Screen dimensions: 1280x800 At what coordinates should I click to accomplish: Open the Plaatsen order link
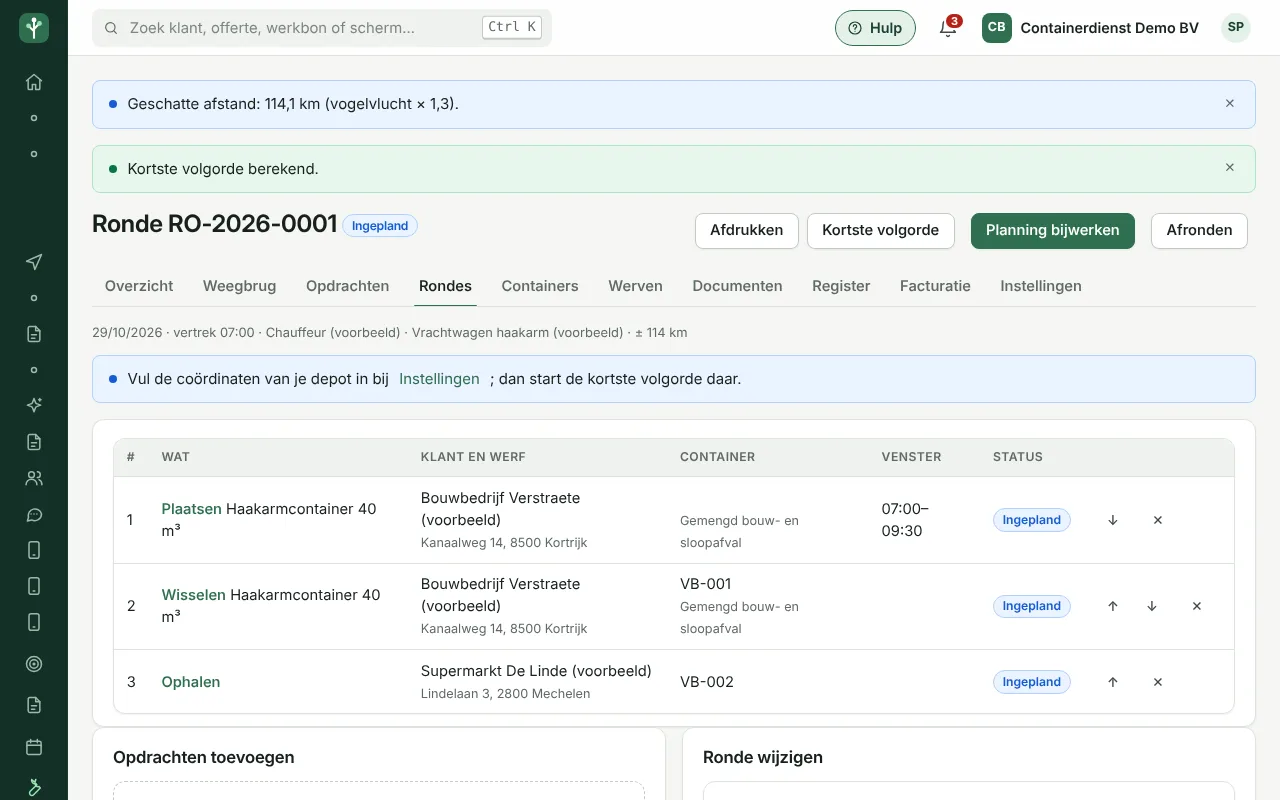(192, 509)
